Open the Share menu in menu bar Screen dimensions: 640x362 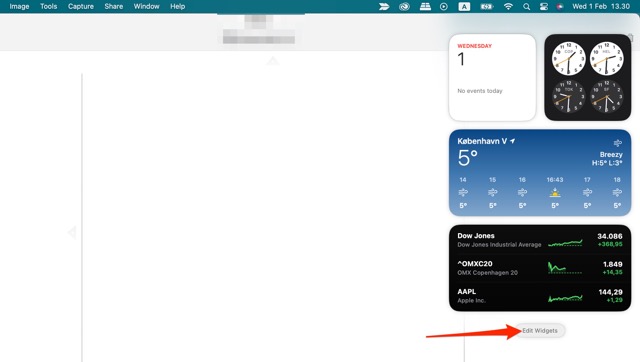[113, 7]
